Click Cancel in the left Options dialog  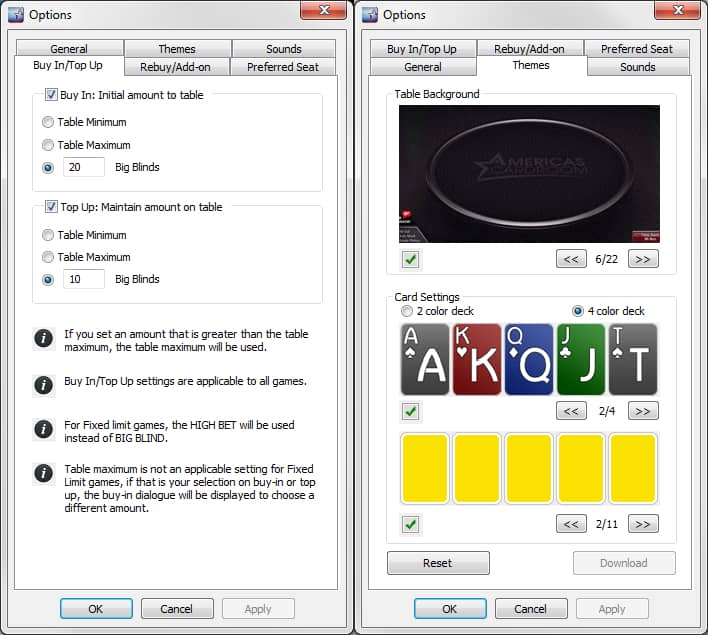[x=176, y=608]
